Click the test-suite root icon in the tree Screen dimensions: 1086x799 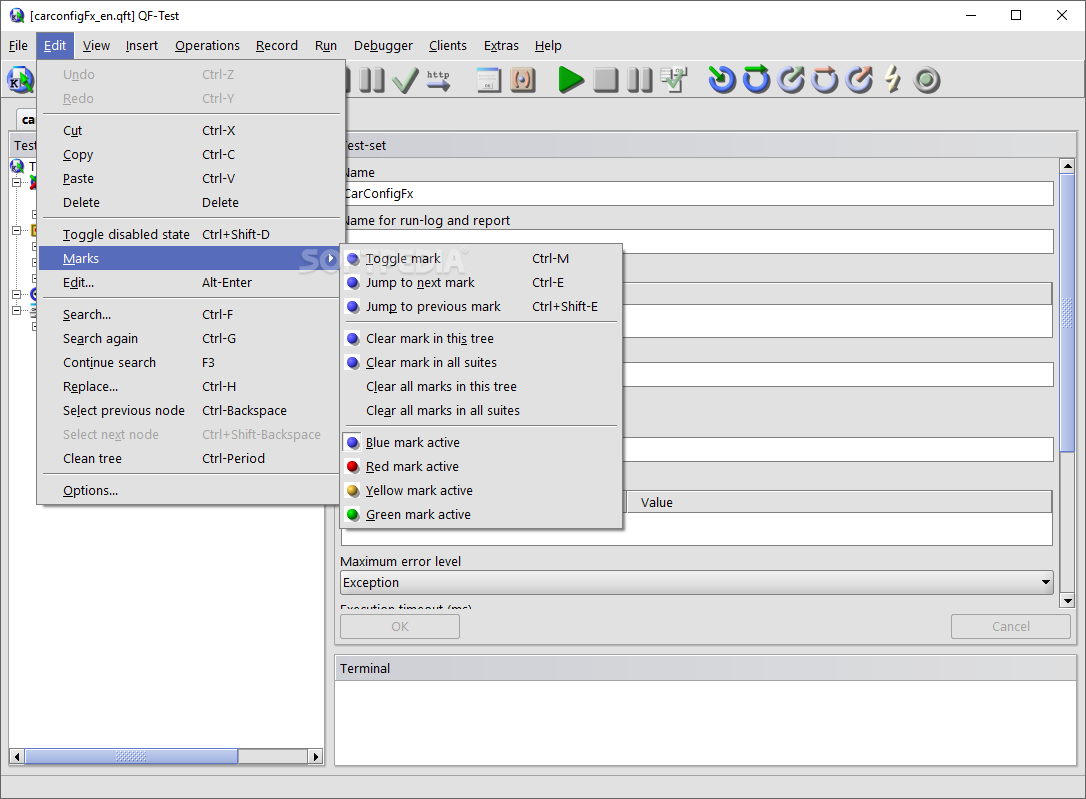pyautogui.click(x=17, y=166)
